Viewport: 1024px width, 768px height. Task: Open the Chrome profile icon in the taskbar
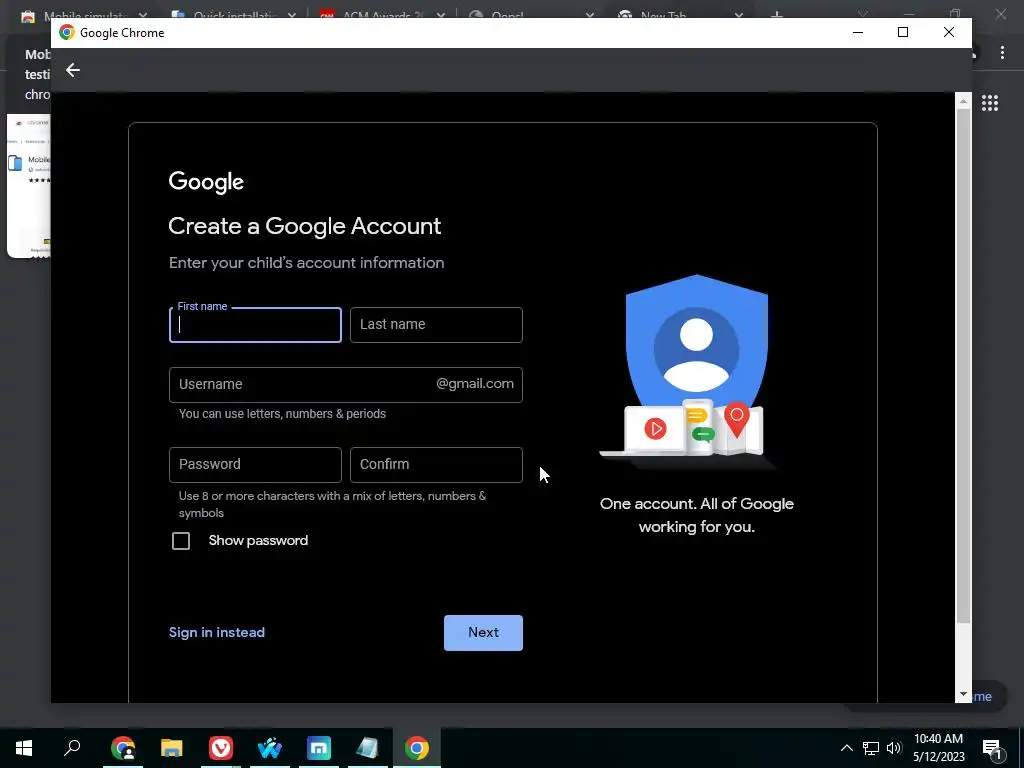tap(123, 748)
